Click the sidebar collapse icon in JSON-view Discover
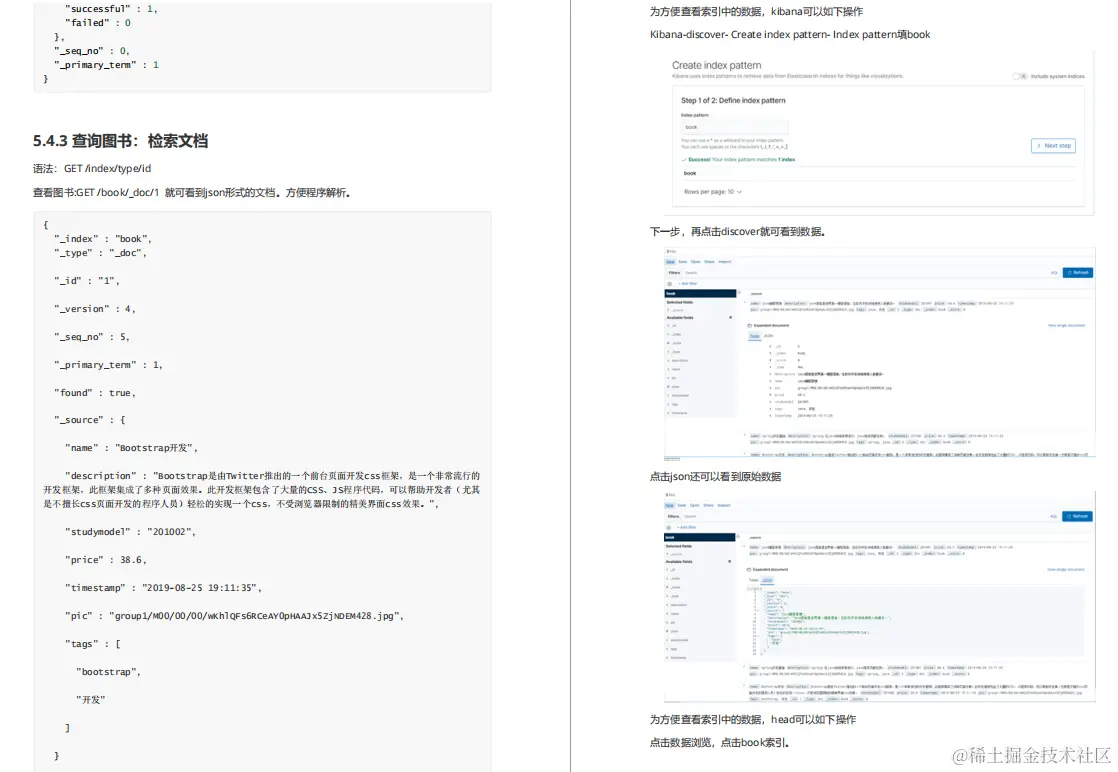Screen dimensions: 1118x772 (738, 537)
